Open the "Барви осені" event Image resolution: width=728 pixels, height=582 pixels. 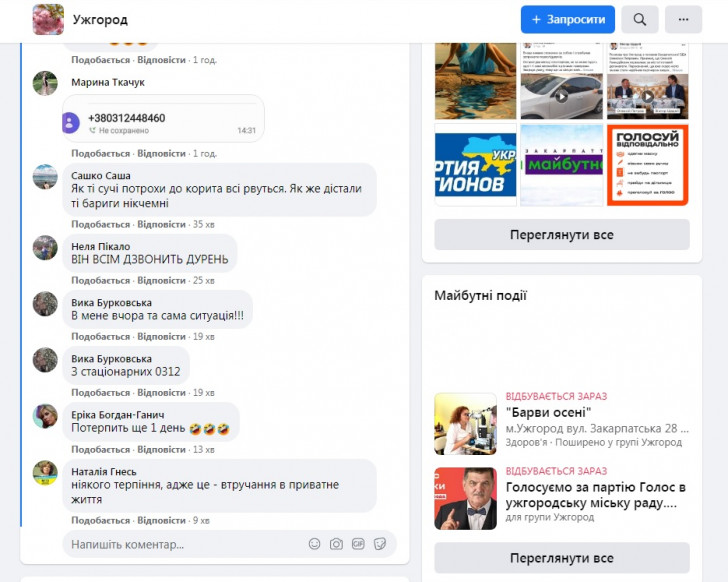coord(548,412)
